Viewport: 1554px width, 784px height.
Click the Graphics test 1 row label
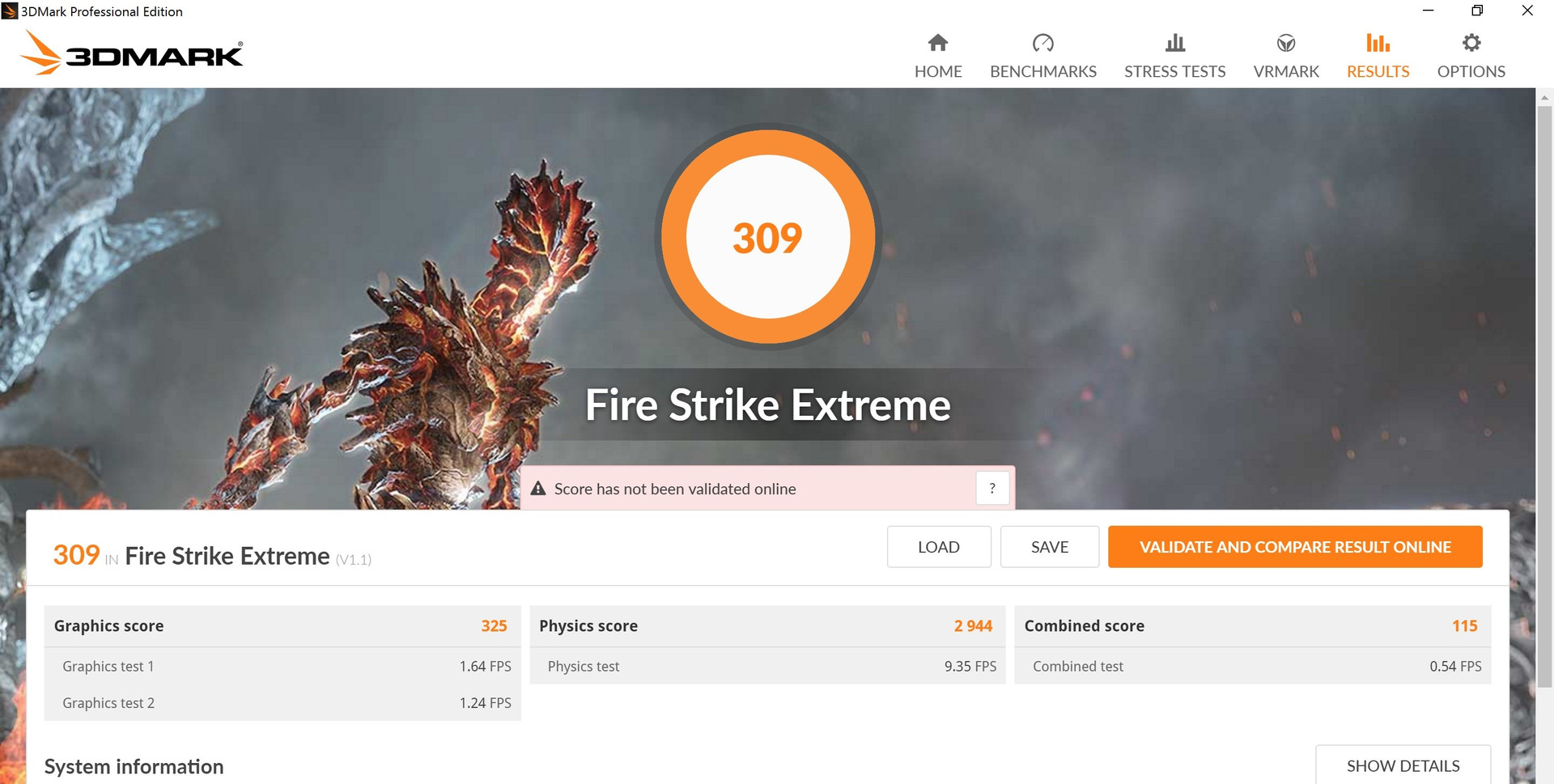coord(108,666)
